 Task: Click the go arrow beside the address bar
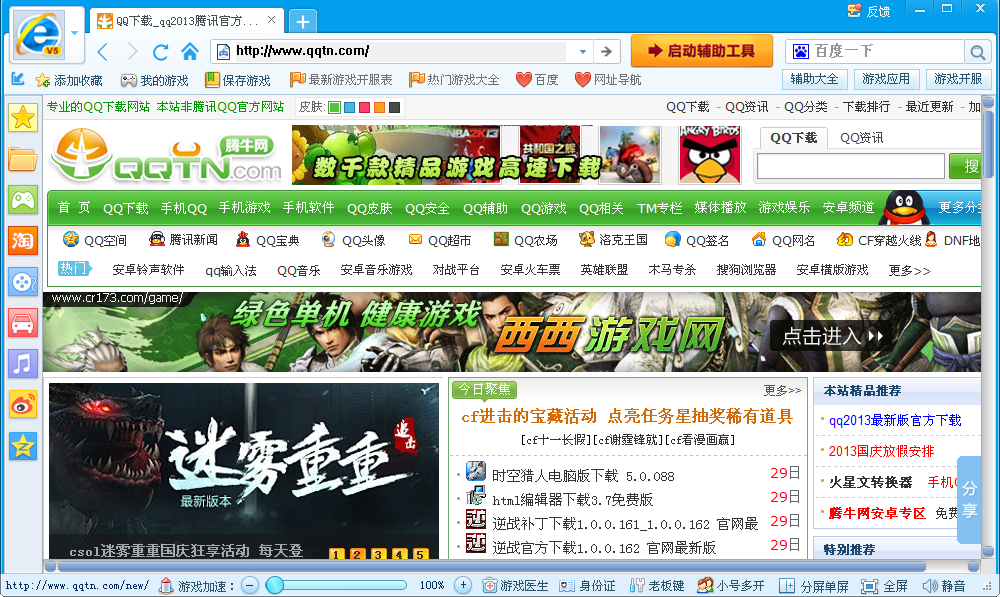(x=607, y=51)
